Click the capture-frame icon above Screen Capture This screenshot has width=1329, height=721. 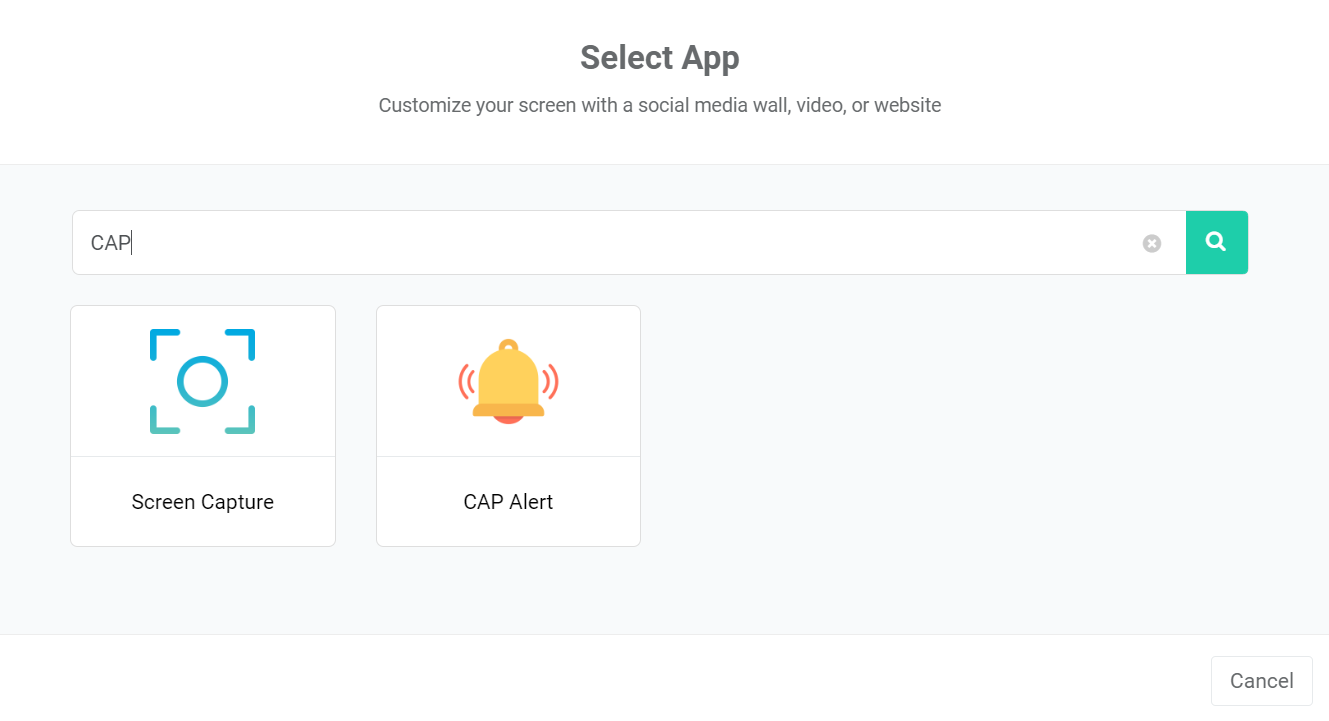coord(202,380)
